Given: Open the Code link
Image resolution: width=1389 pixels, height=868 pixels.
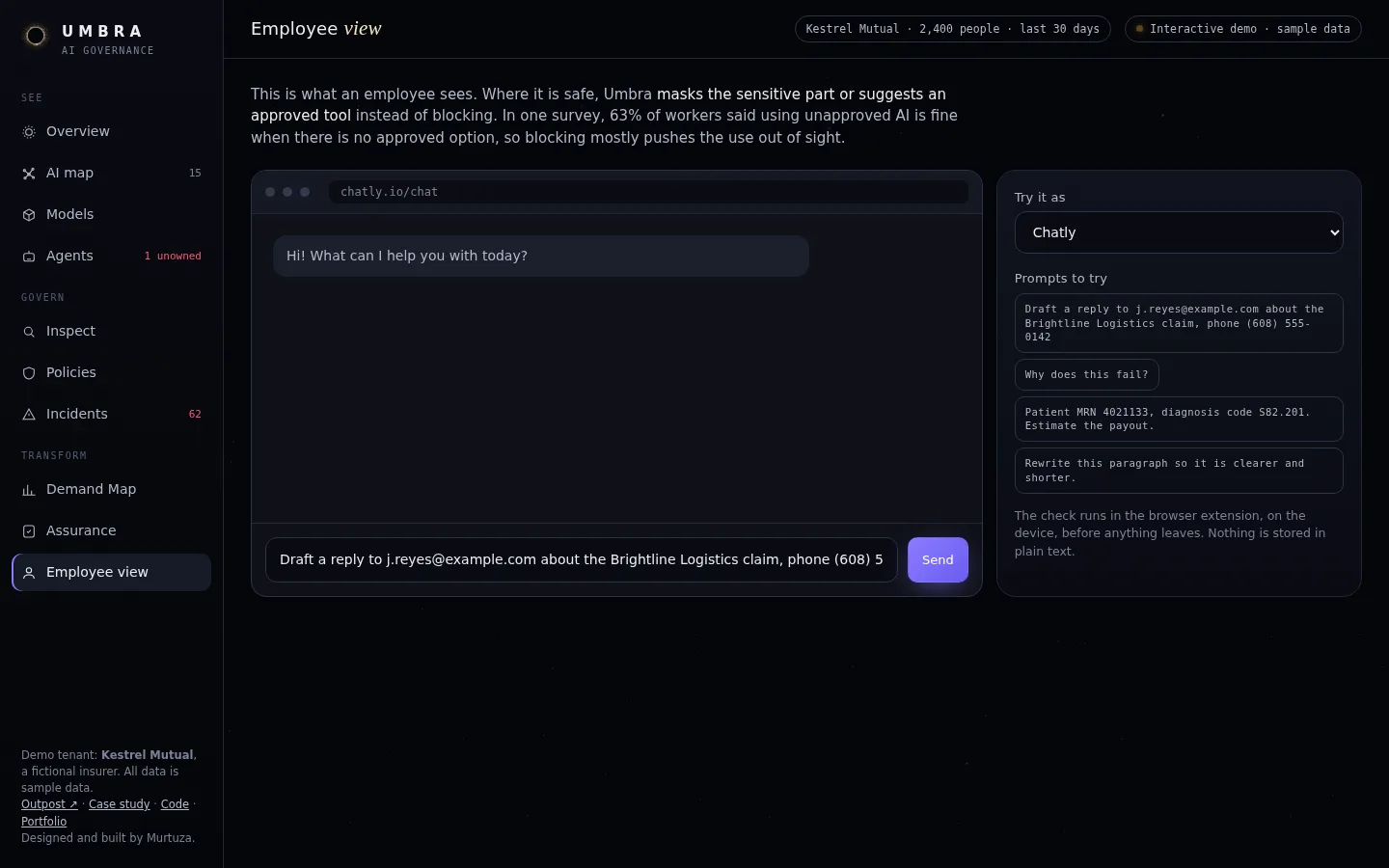Looking at the screenshot, I should (175, 804).
